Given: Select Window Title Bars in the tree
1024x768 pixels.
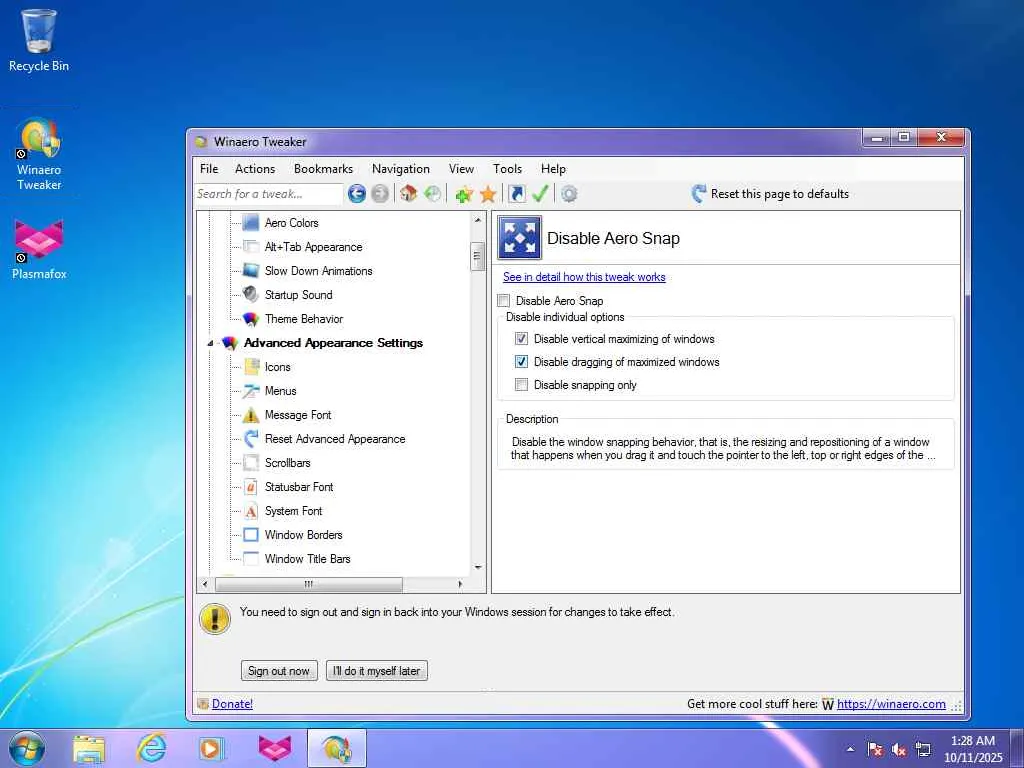Looking at the screenshot, I should 308,559.
